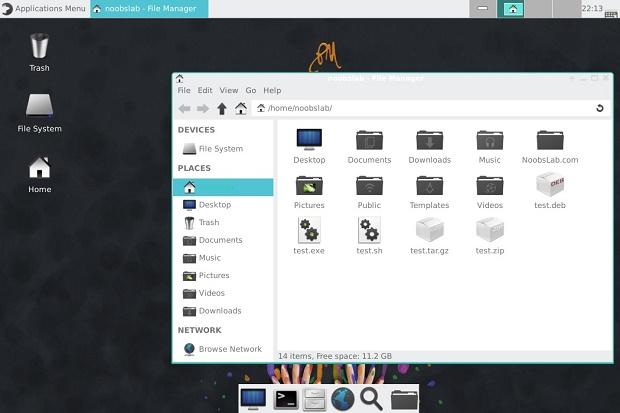This screenshot has width=620, height=413.
Task: Select the test.exe file
Action: (x=309, y=237)
